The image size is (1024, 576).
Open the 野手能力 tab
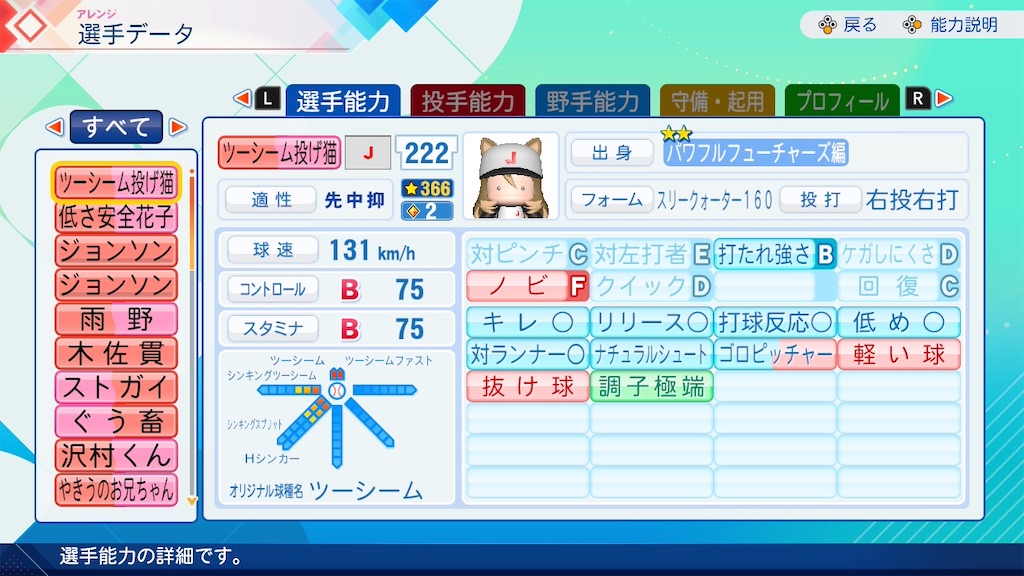point(592,101)
